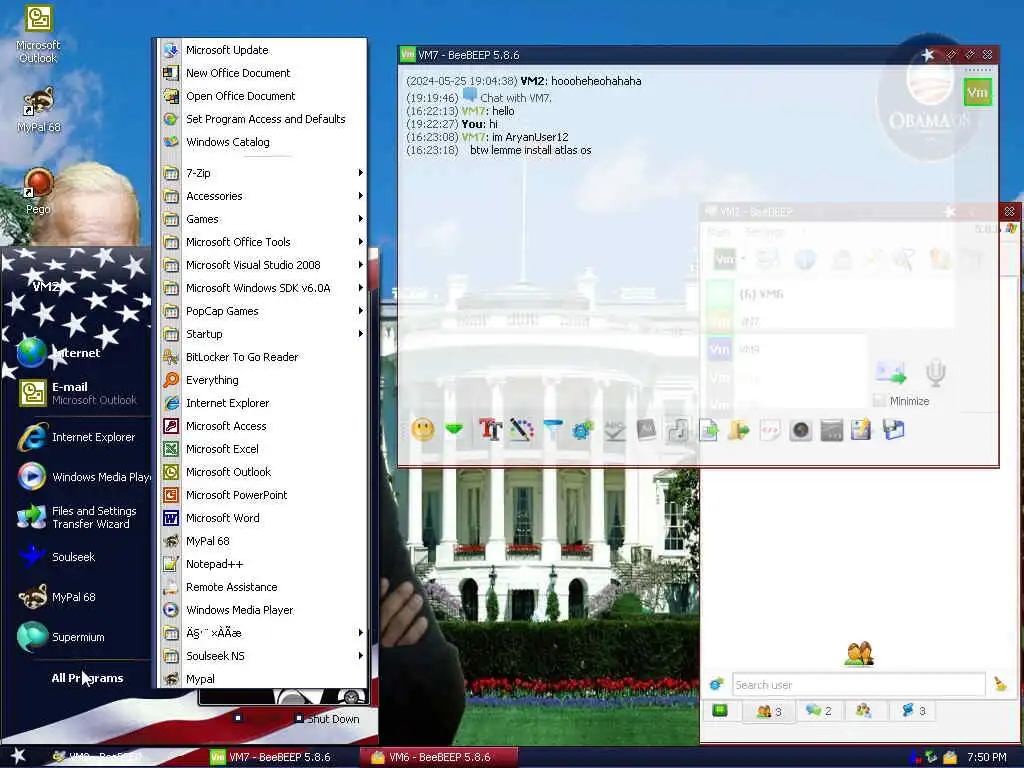The height and width of the screenshot is (768, 1024).
Task: Switch to the network tab showing 3
Action: [913, 711]
